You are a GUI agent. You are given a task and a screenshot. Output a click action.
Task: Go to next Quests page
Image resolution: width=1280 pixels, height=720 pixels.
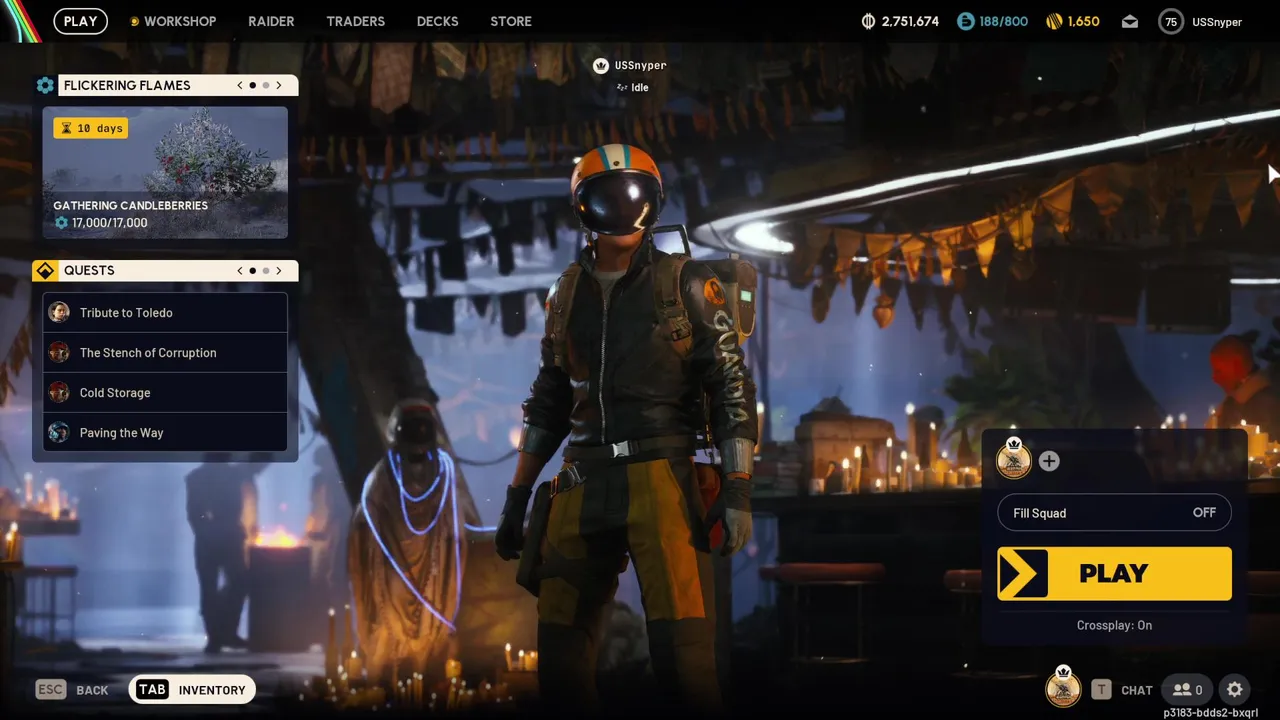[x=279, y=271]
